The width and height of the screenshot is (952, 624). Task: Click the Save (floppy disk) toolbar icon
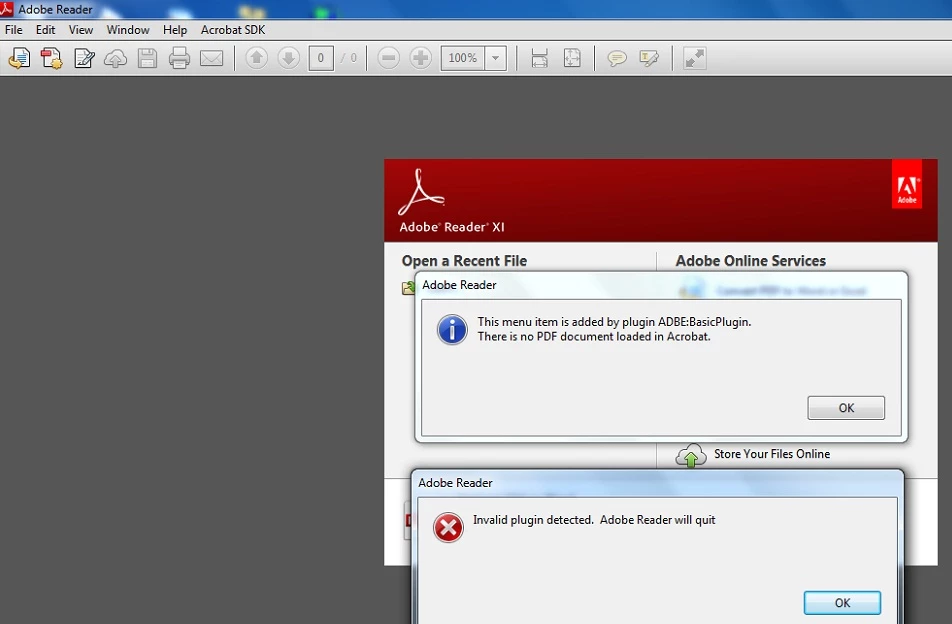coord(148,58)
